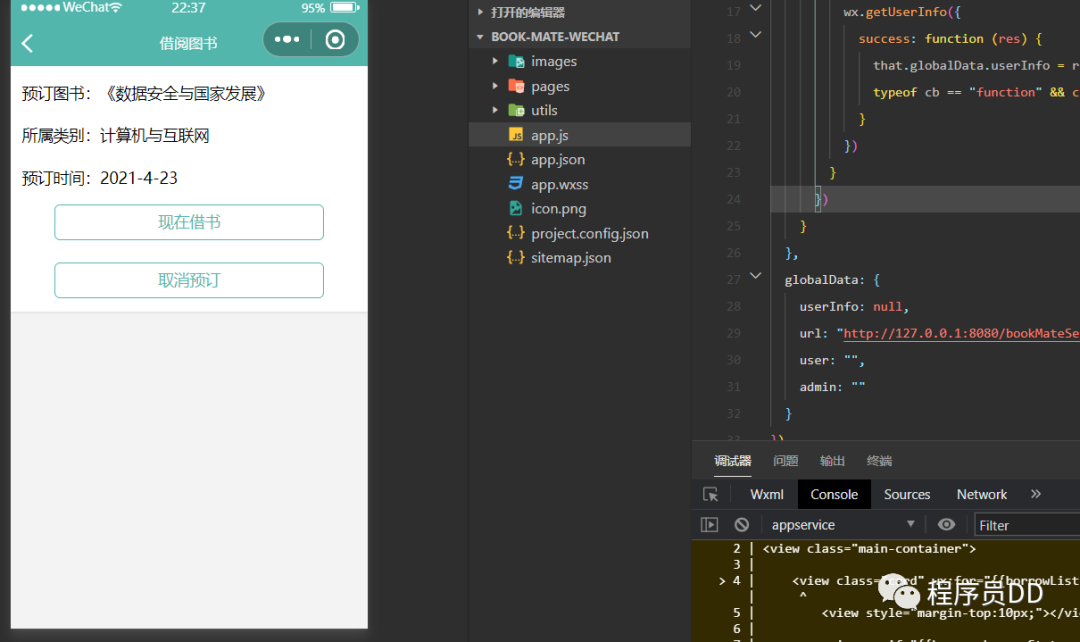Expand console log line 4 arrow
Screen dimensions: 1080x642
point(722,581)
